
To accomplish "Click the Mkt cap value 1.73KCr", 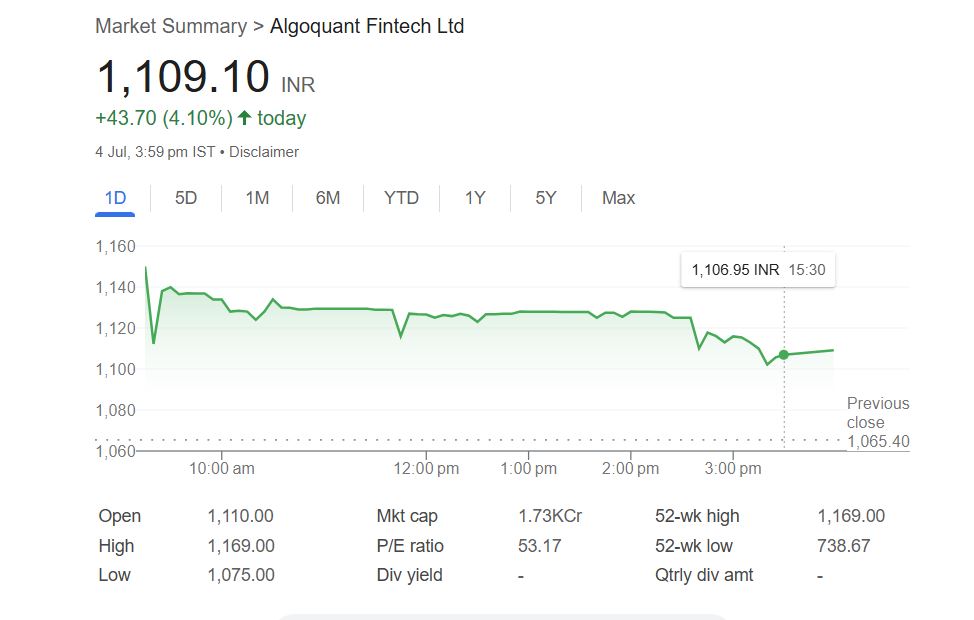I will click(550, 516).
